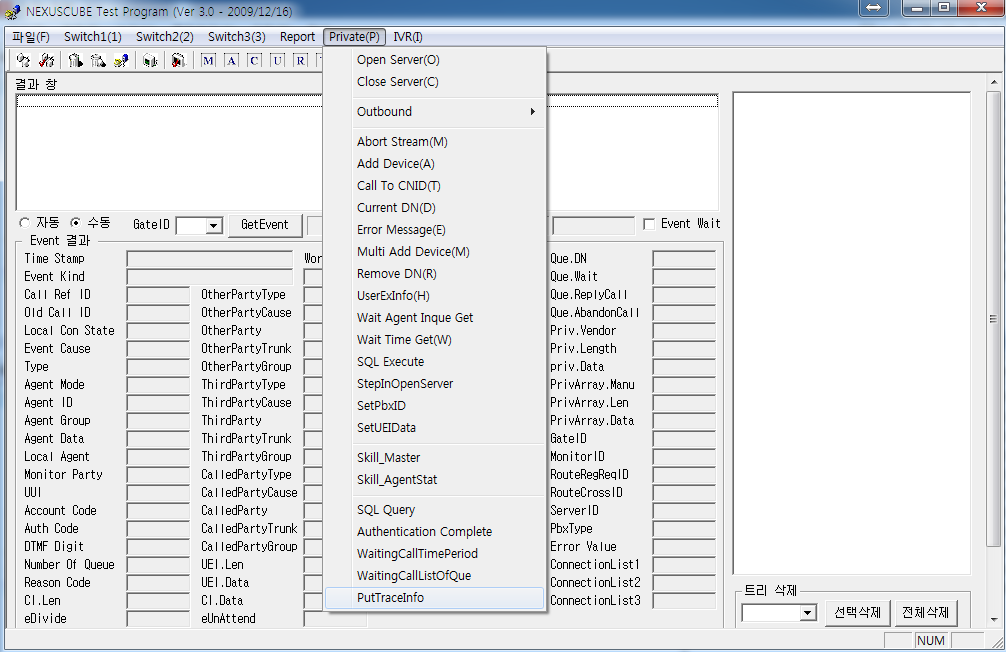Choose WaitingCallTimePeriod

pos(436,553)
